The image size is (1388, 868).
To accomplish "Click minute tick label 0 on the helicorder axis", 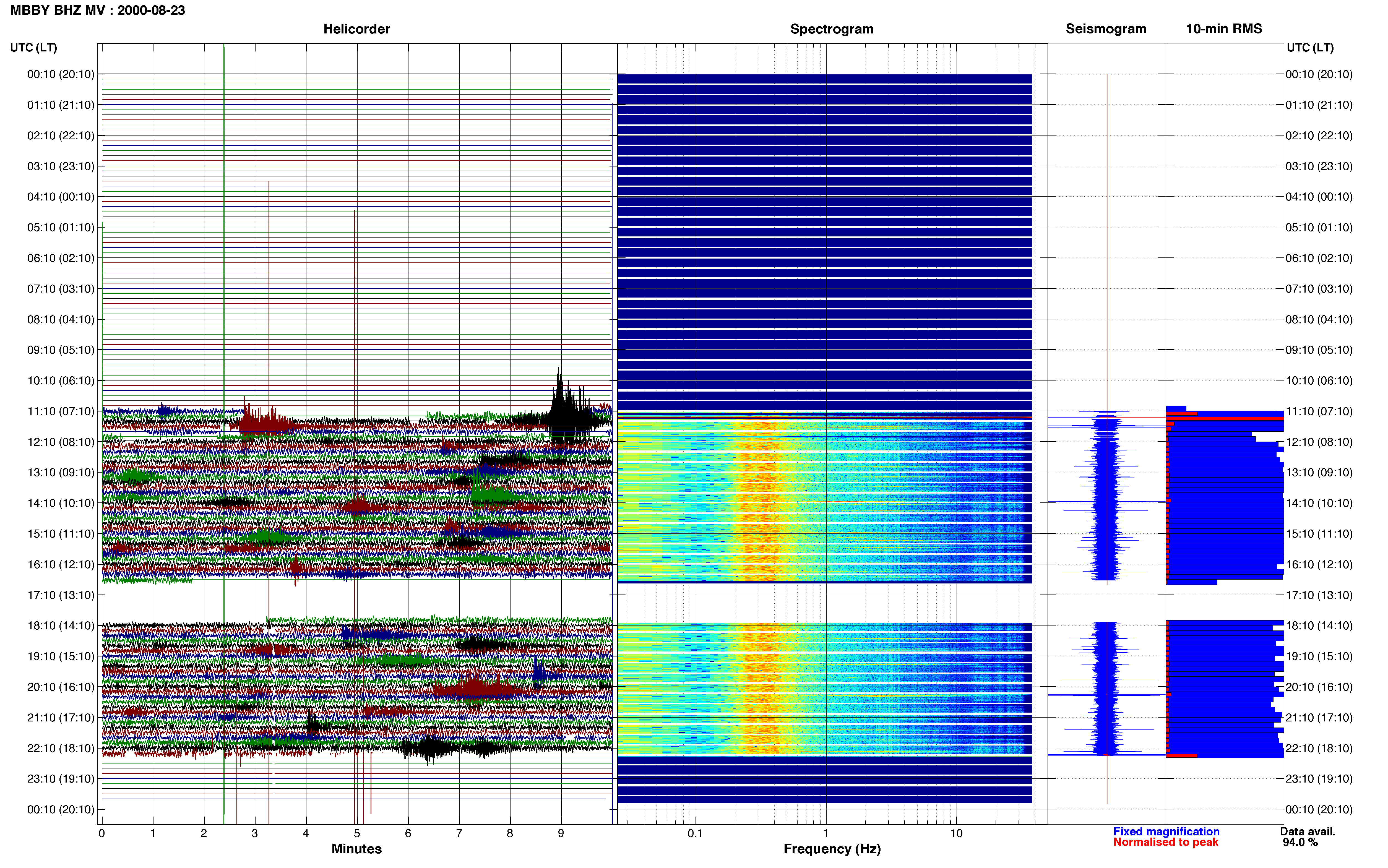I will click(101, 833).
